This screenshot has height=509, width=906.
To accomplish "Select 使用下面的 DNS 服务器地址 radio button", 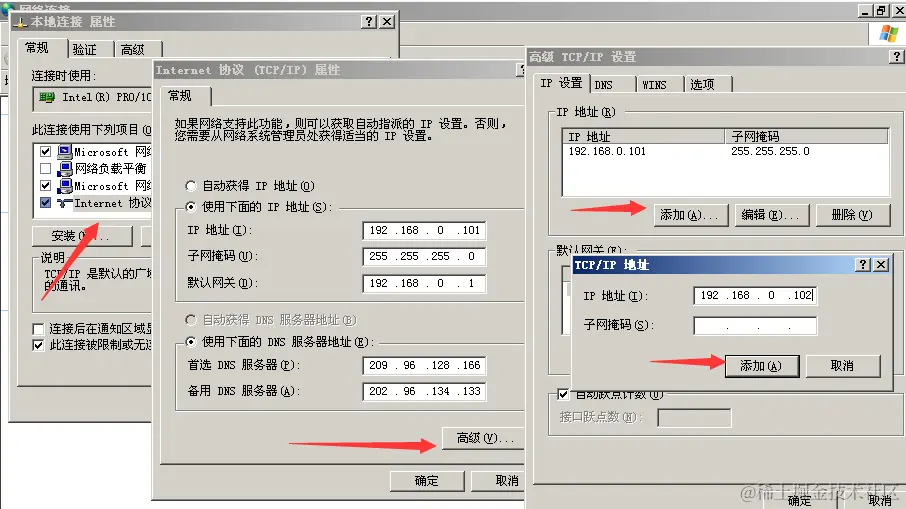I will pos(191,342).
